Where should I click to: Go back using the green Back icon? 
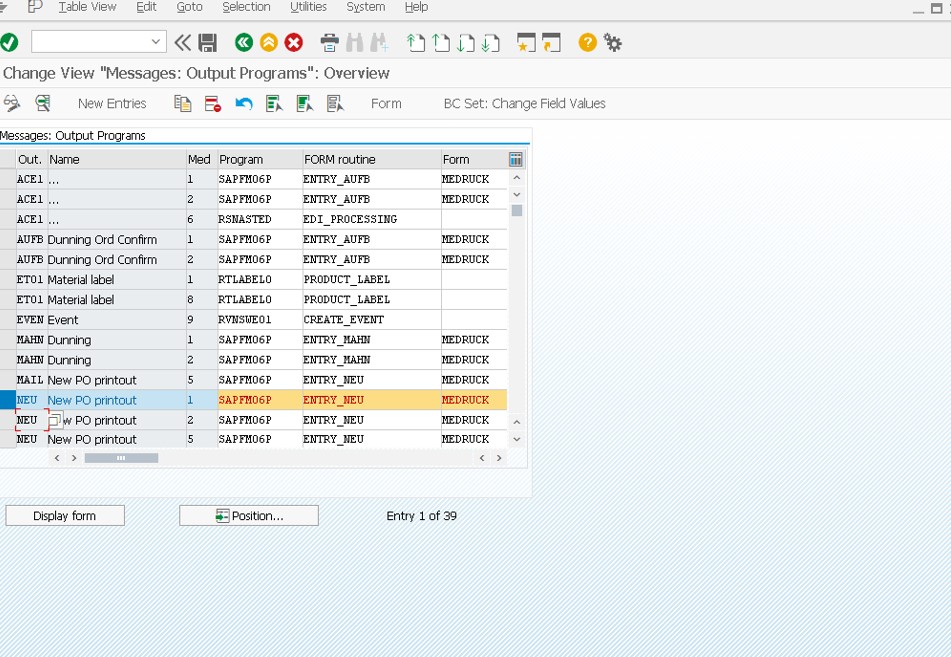tap(244, 42)
